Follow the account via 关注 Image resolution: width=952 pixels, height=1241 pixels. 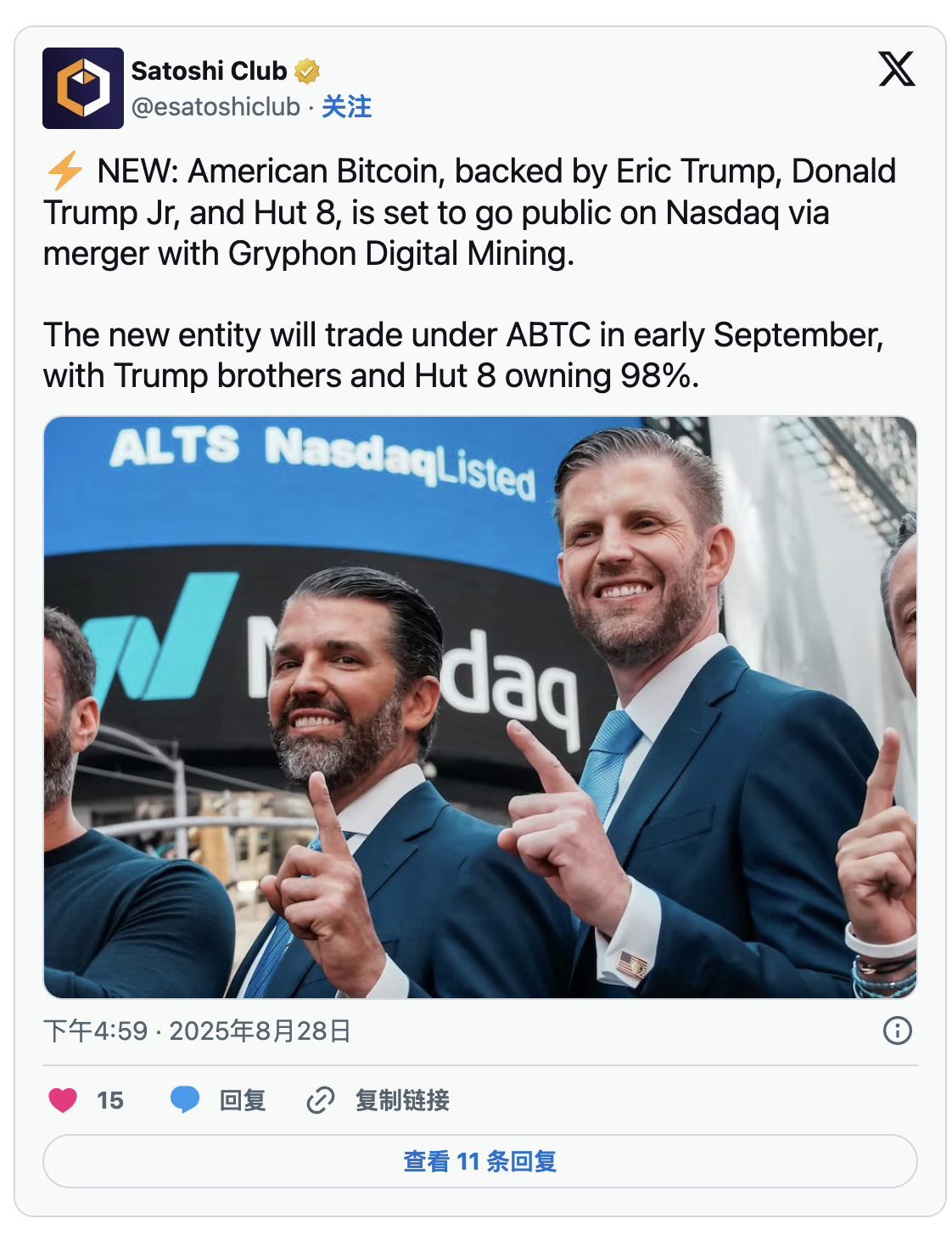pos(346,107)
